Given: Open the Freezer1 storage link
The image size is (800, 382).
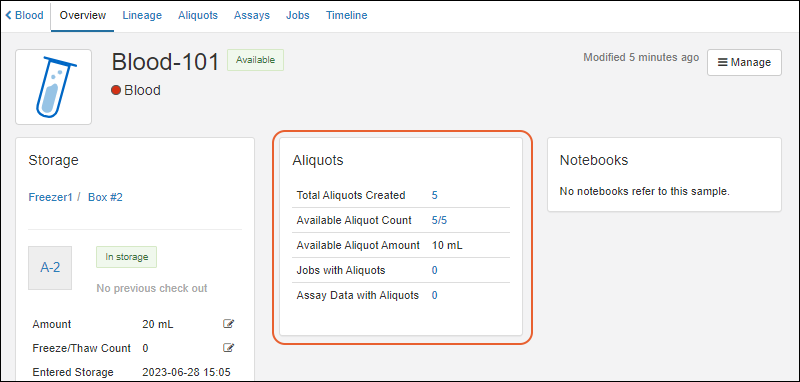Looking at the screenshot, I should [x=51, y=197].
